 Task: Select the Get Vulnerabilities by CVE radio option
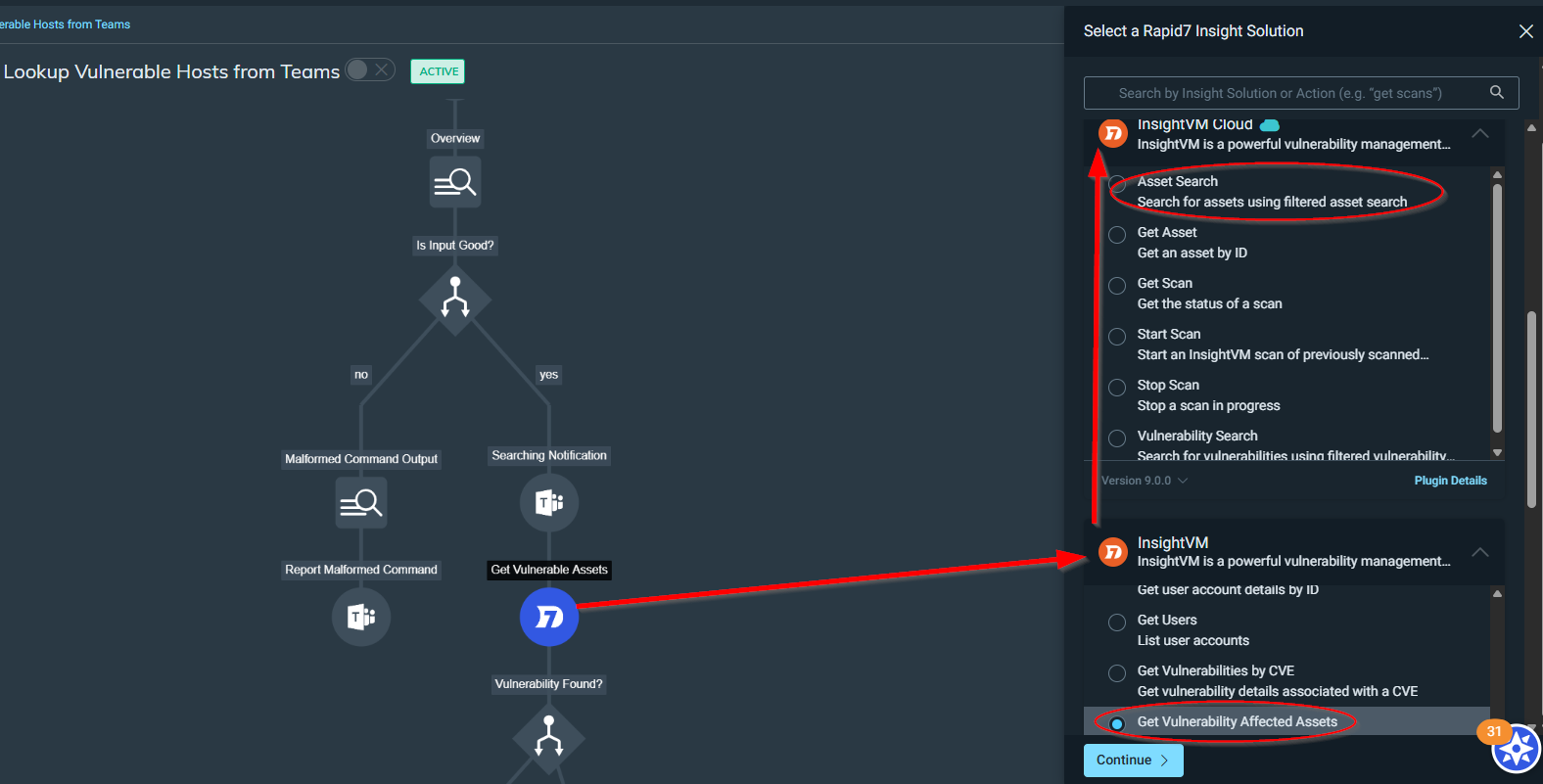tap(1117, 673)
